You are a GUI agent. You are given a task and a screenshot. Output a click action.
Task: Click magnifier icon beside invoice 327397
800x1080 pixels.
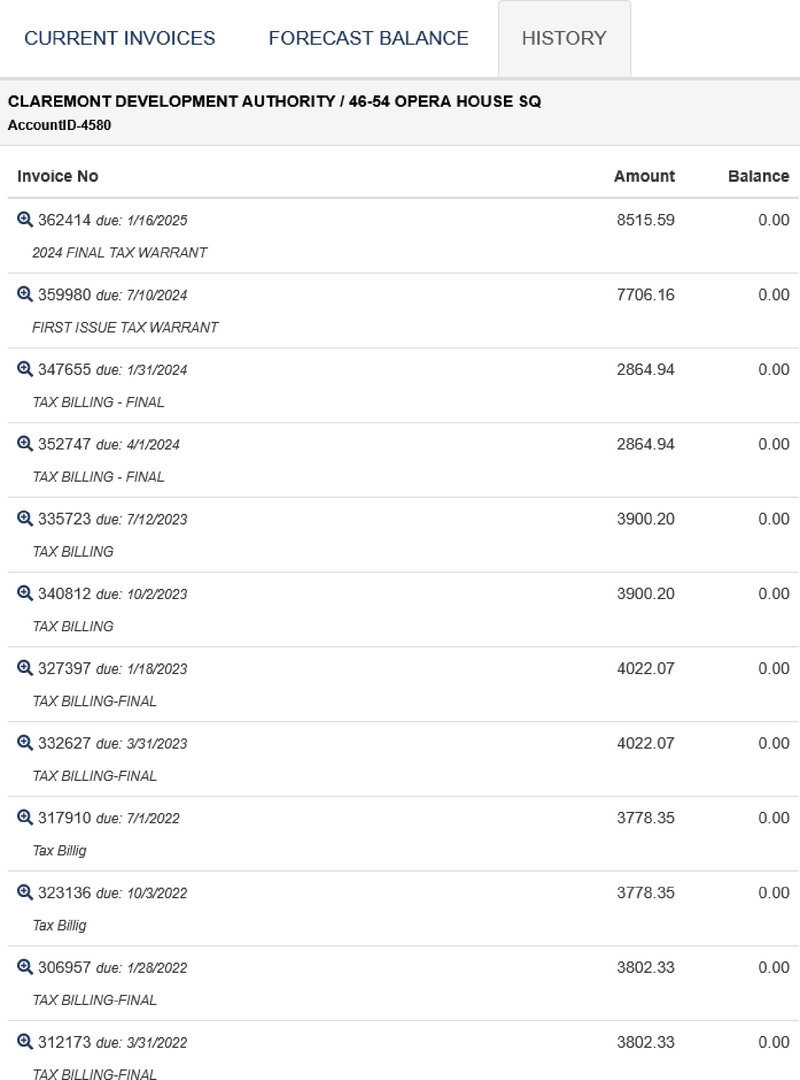[x=25, y=668]
